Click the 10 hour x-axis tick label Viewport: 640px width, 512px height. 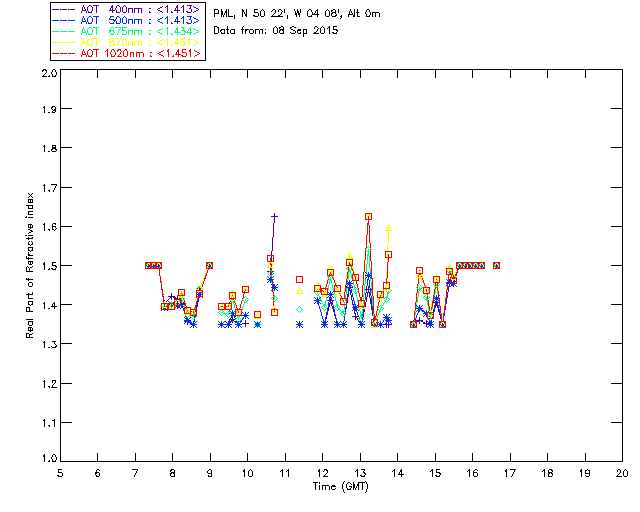pos(247,473)
